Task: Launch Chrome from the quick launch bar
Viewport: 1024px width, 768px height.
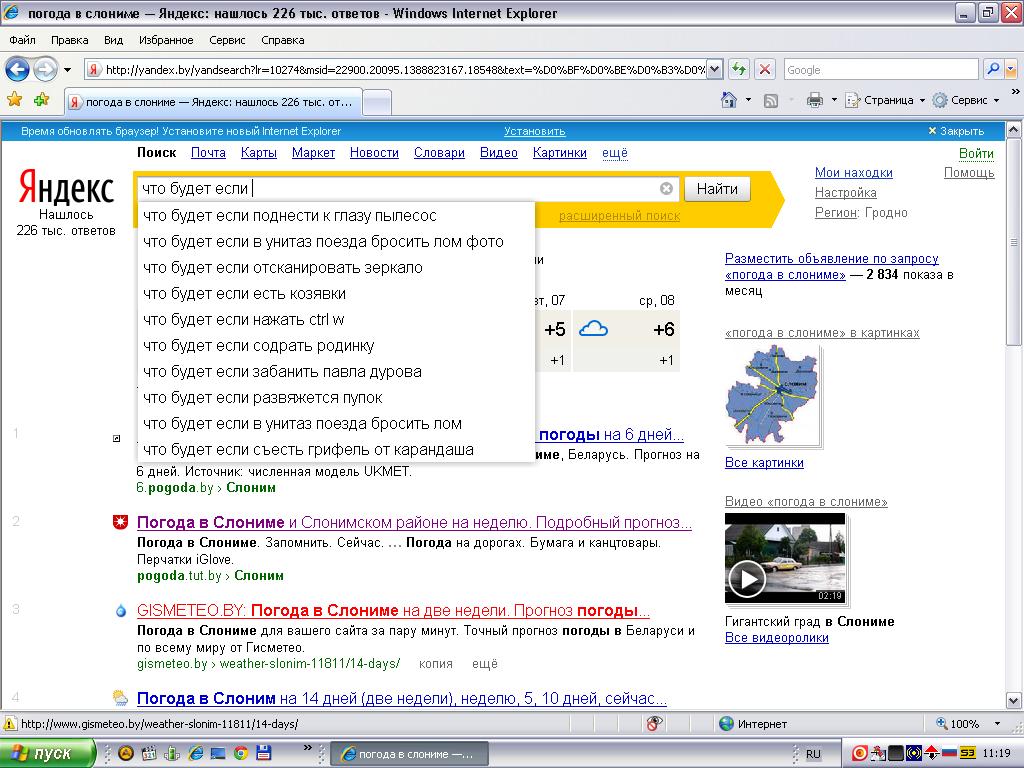Action: pyautogui.click(x=240, y=753)
